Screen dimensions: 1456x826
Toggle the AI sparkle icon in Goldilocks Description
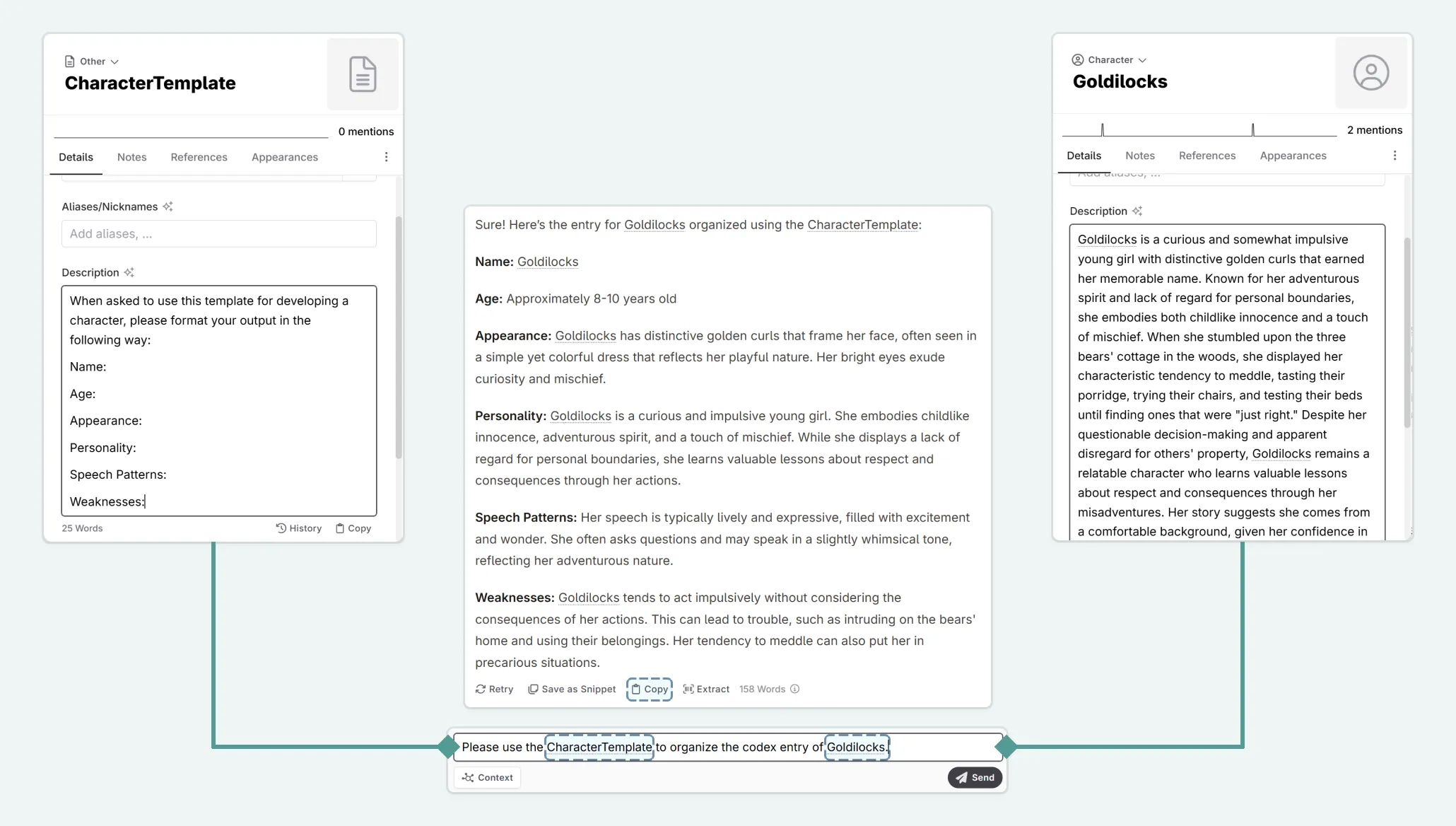click(1139, 211)
